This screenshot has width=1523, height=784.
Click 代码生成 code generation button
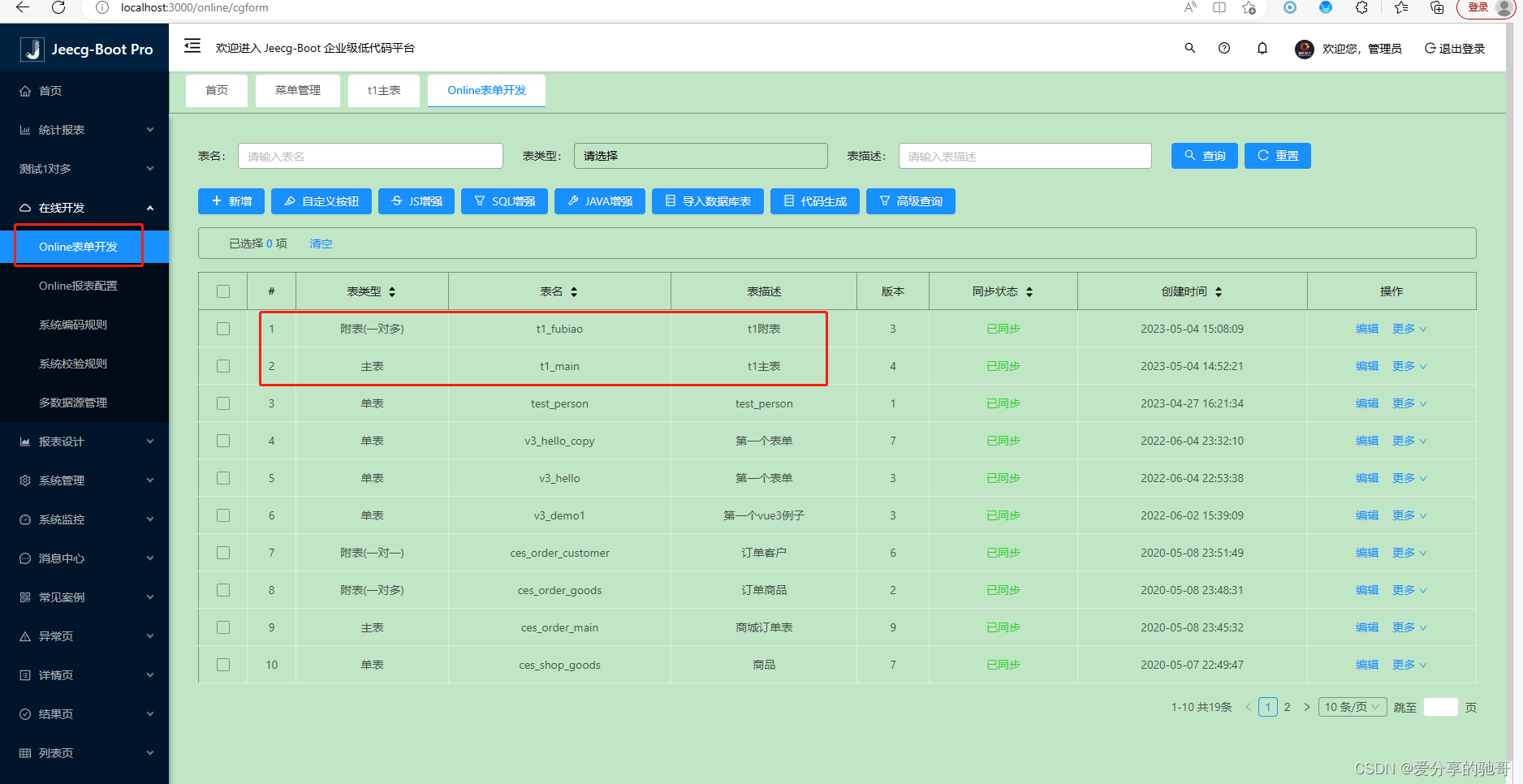[815, 201]
